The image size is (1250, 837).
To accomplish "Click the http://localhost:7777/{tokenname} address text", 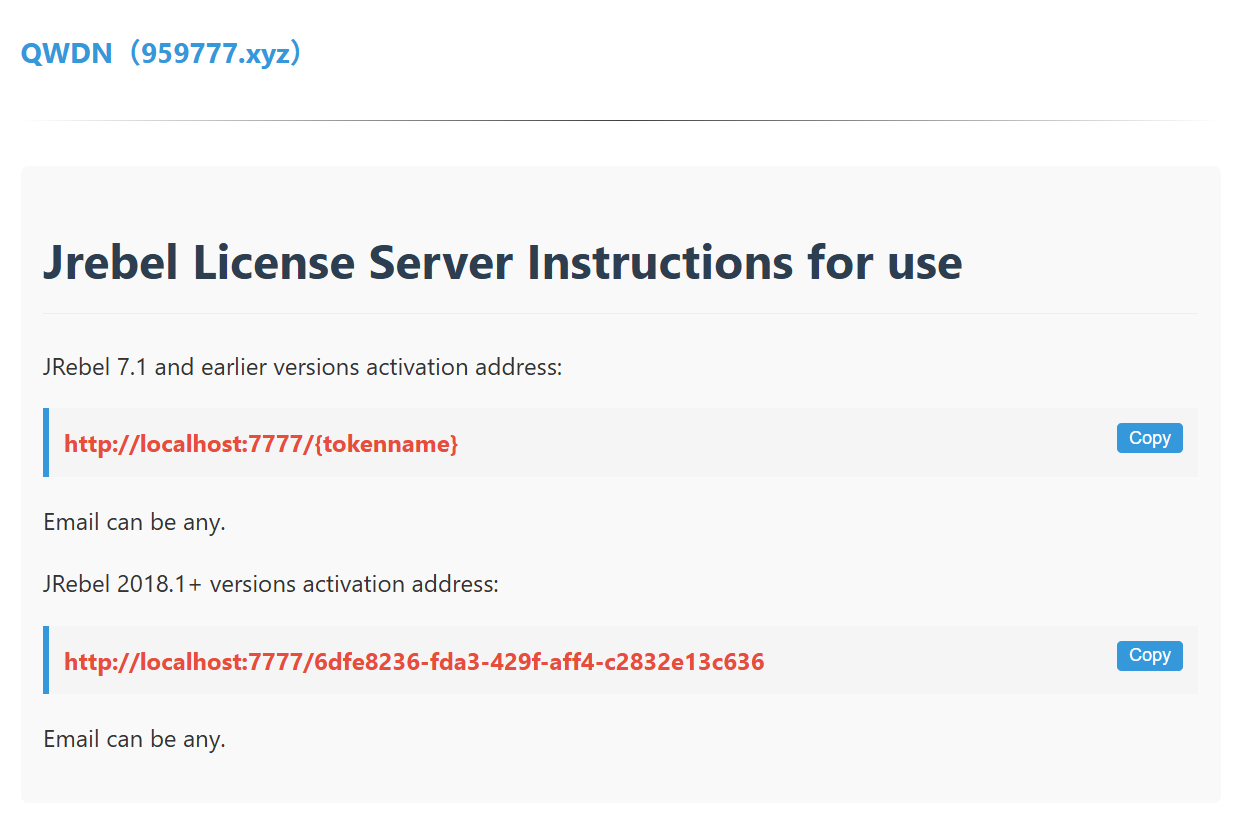I will pos(260,444).
